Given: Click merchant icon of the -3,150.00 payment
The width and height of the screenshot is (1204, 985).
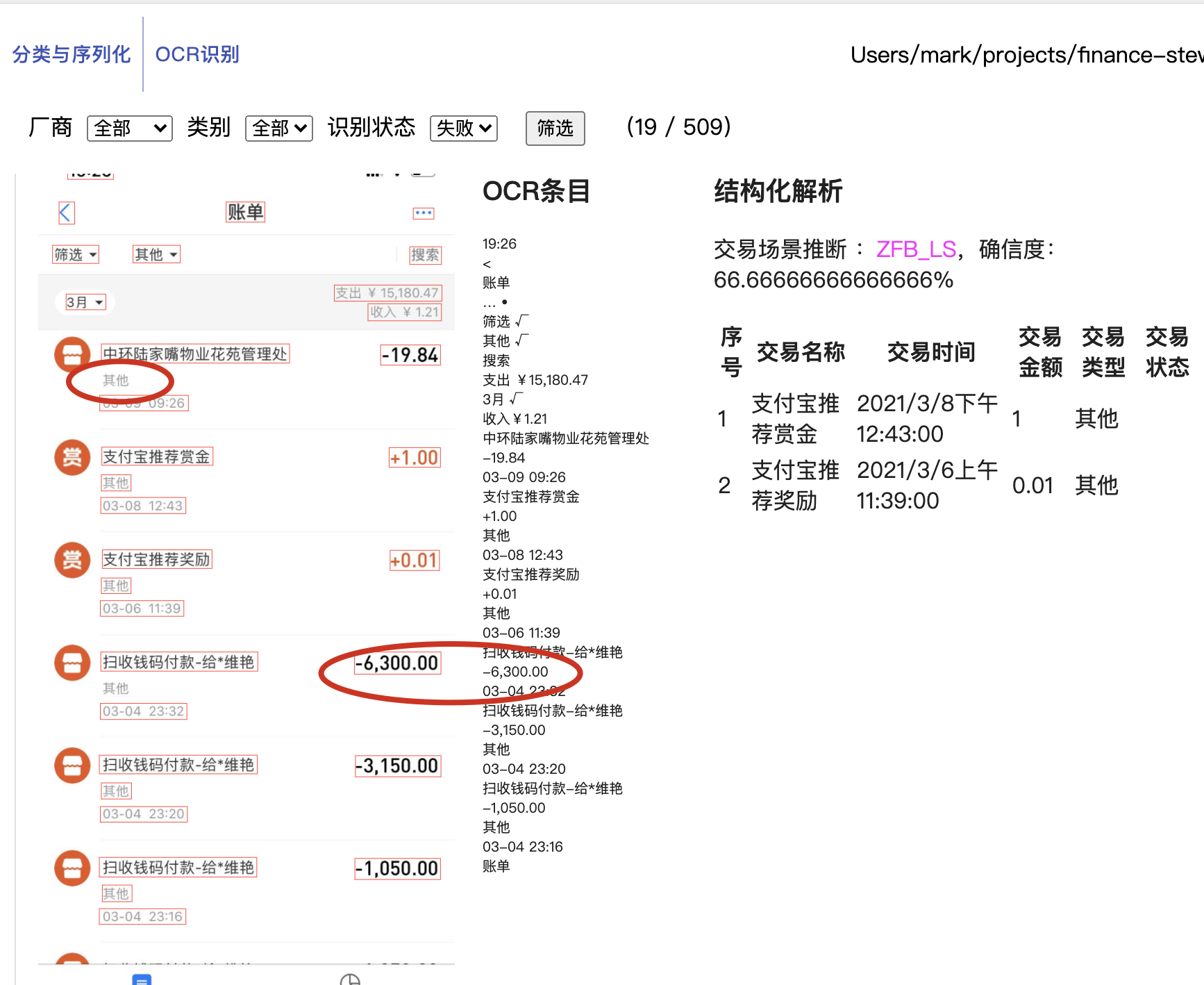Looking at the screenshot, I should coord(73,766).
